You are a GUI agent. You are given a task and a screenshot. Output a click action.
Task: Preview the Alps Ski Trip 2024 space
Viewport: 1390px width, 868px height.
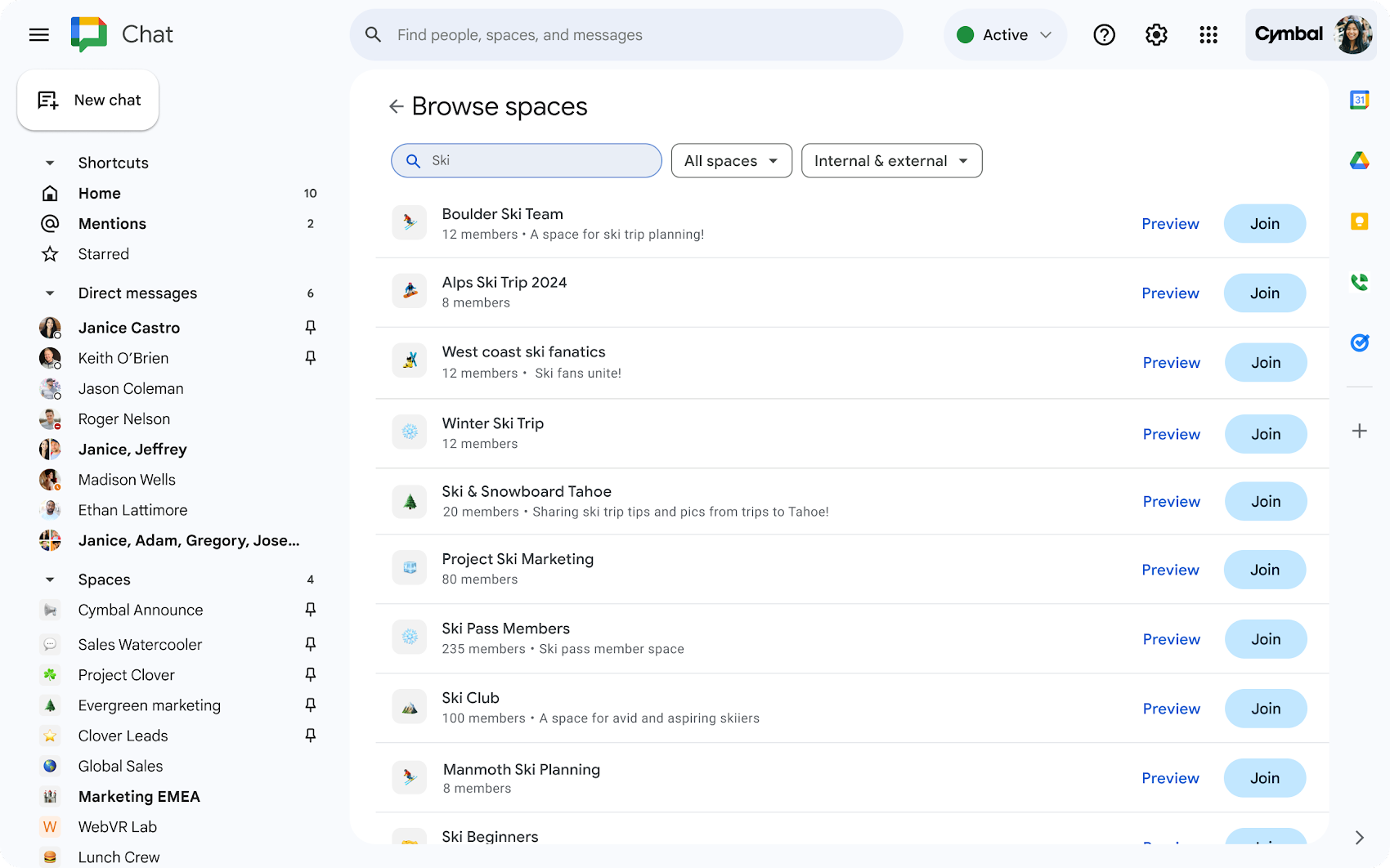(1170, 293)
